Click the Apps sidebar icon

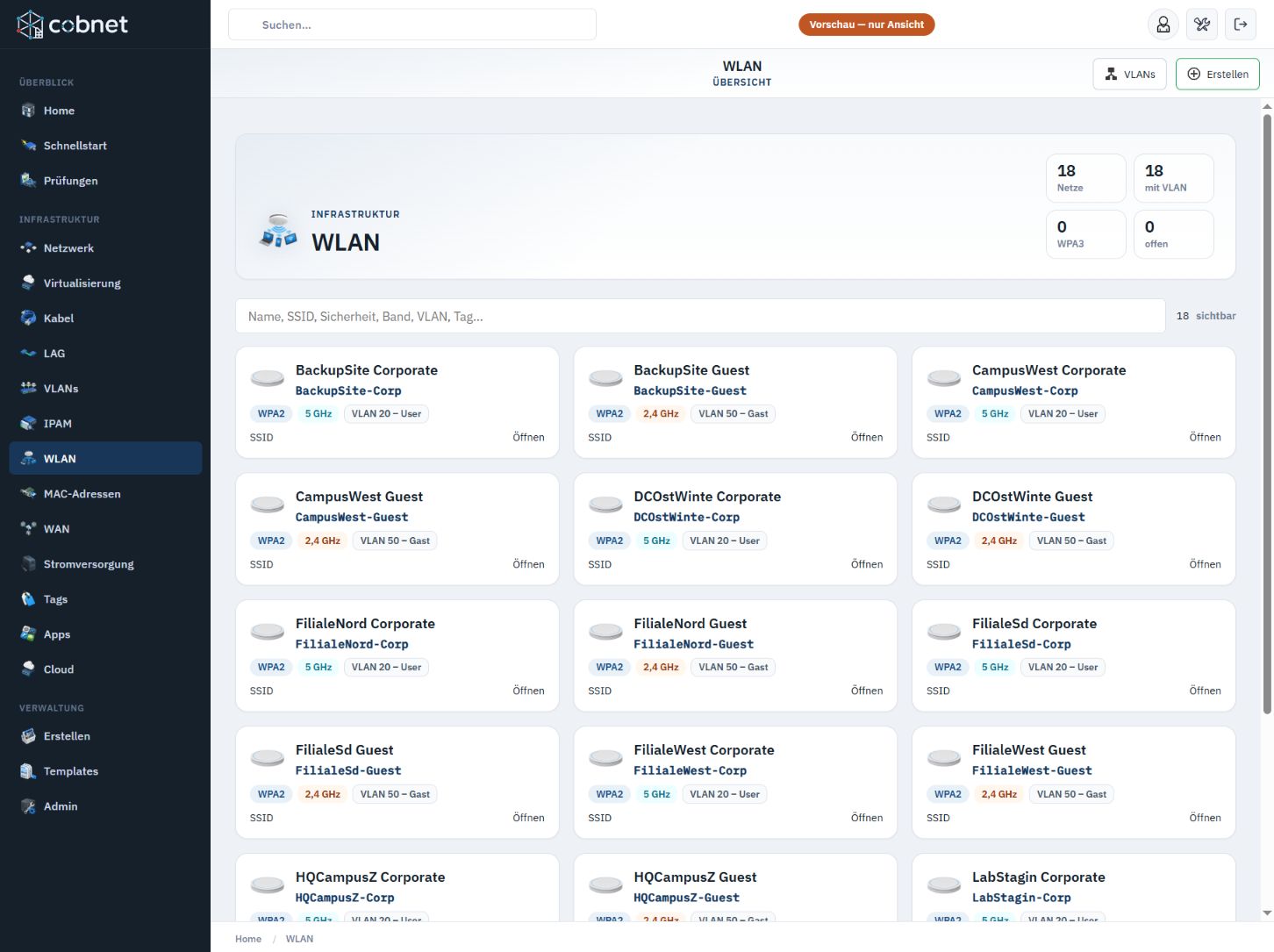28,634
